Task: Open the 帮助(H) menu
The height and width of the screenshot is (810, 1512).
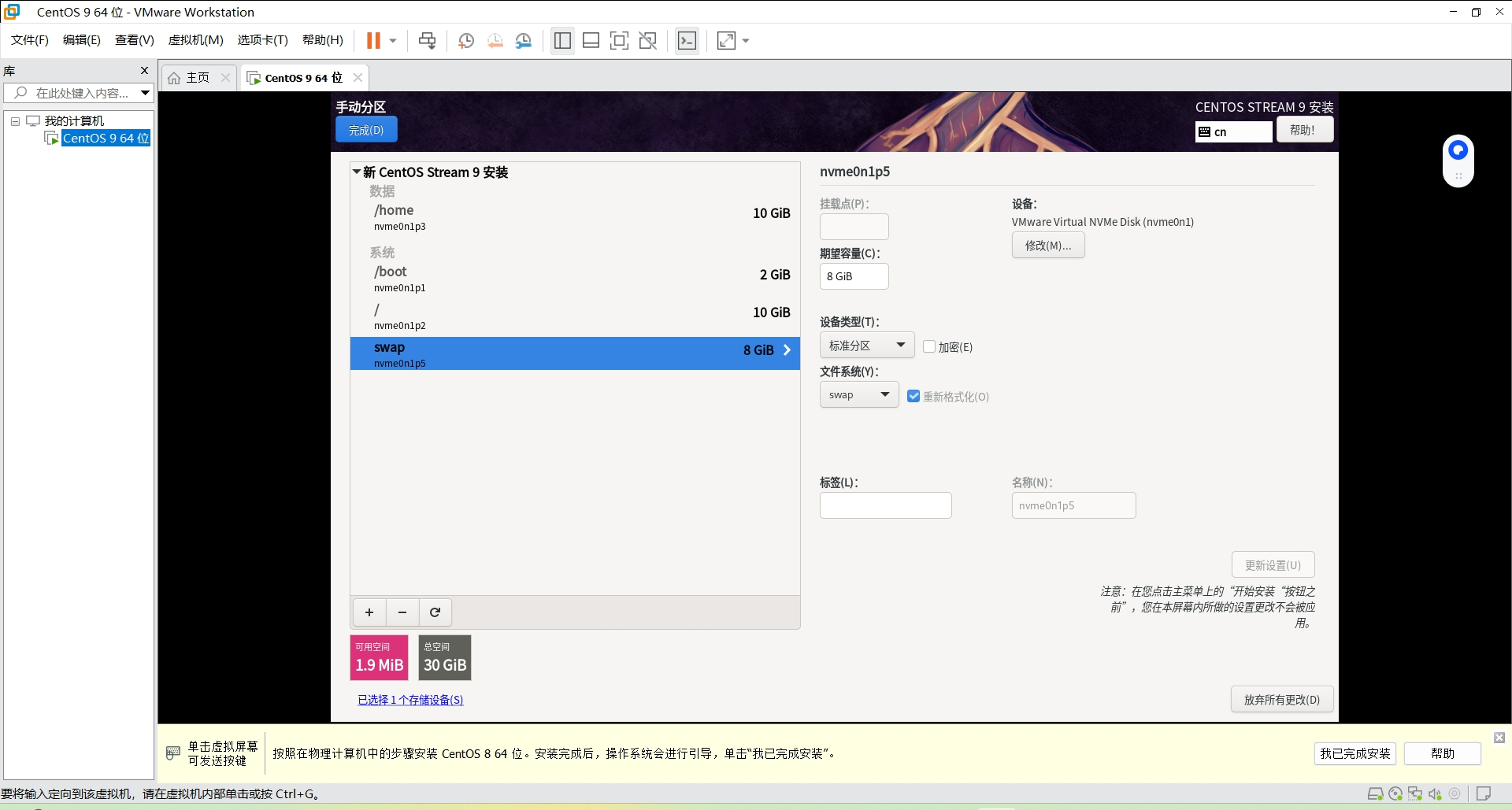Action: 323,40
